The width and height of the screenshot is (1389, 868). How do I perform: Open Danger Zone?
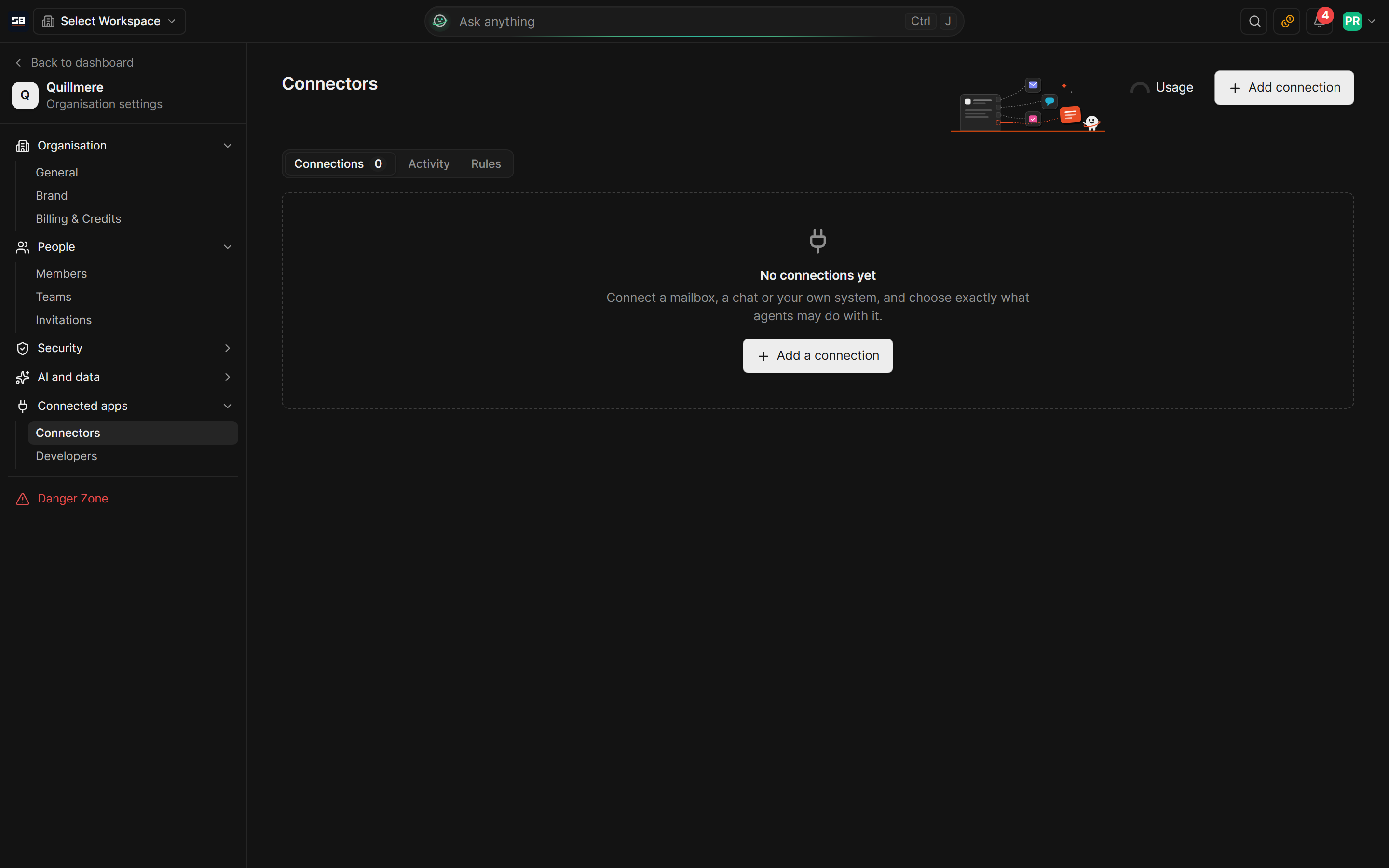tap(73, 498)
